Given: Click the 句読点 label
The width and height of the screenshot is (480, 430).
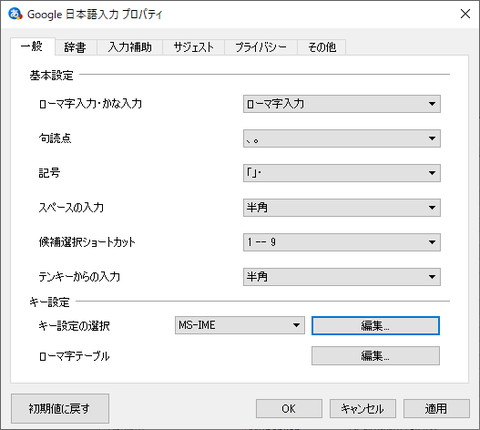Looking at the screenshot, I should point(55,138).
